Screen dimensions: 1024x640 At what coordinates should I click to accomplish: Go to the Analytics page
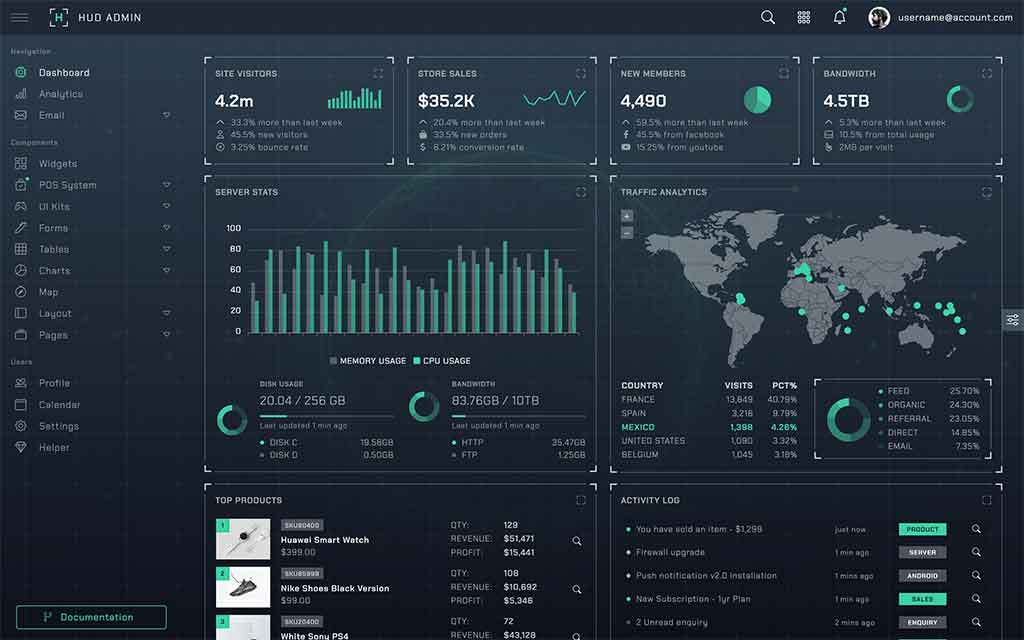coord(60,93)
